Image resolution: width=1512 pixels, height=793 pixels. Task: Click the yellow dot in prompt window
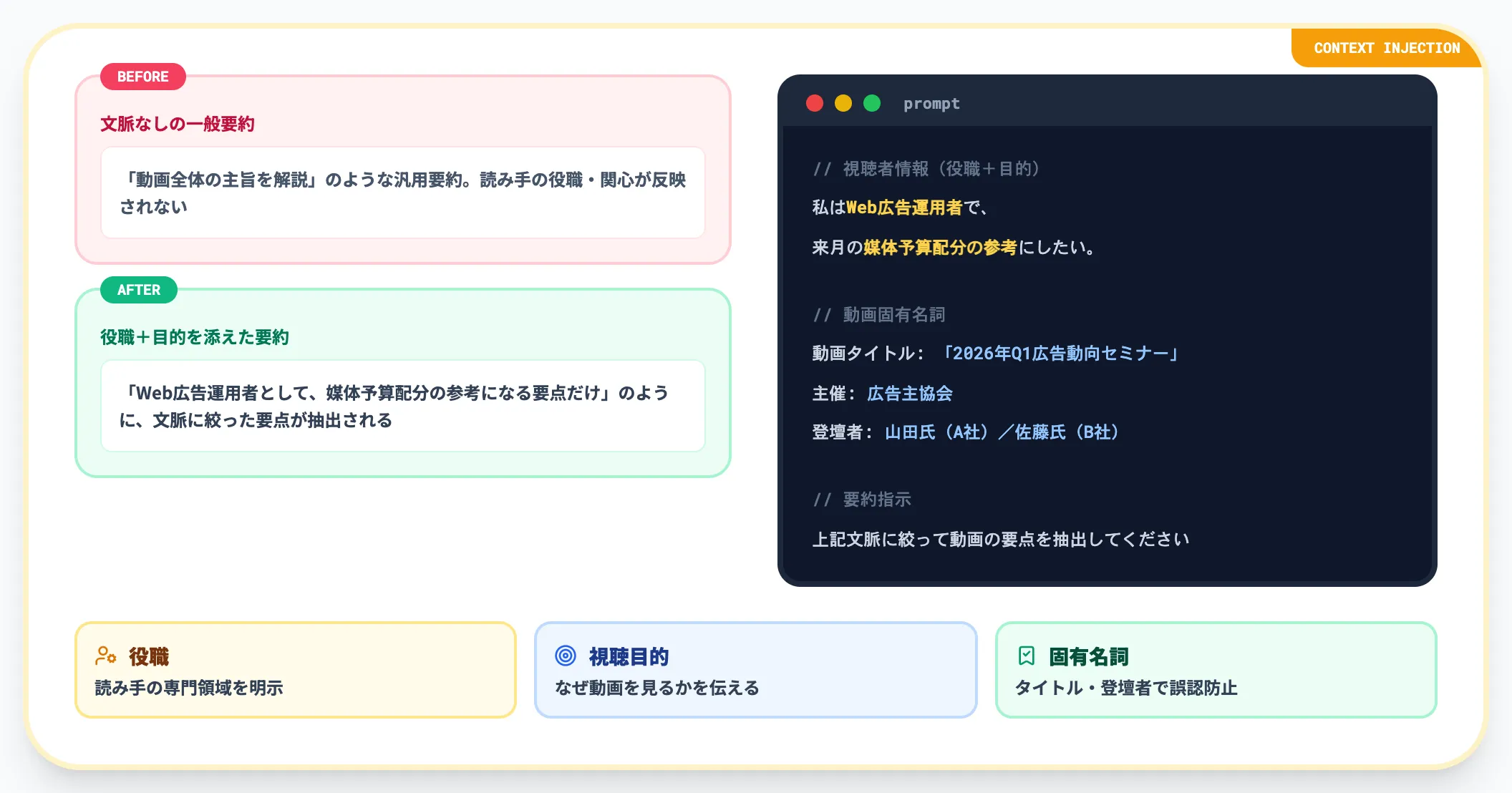click(x=843, y=103)
